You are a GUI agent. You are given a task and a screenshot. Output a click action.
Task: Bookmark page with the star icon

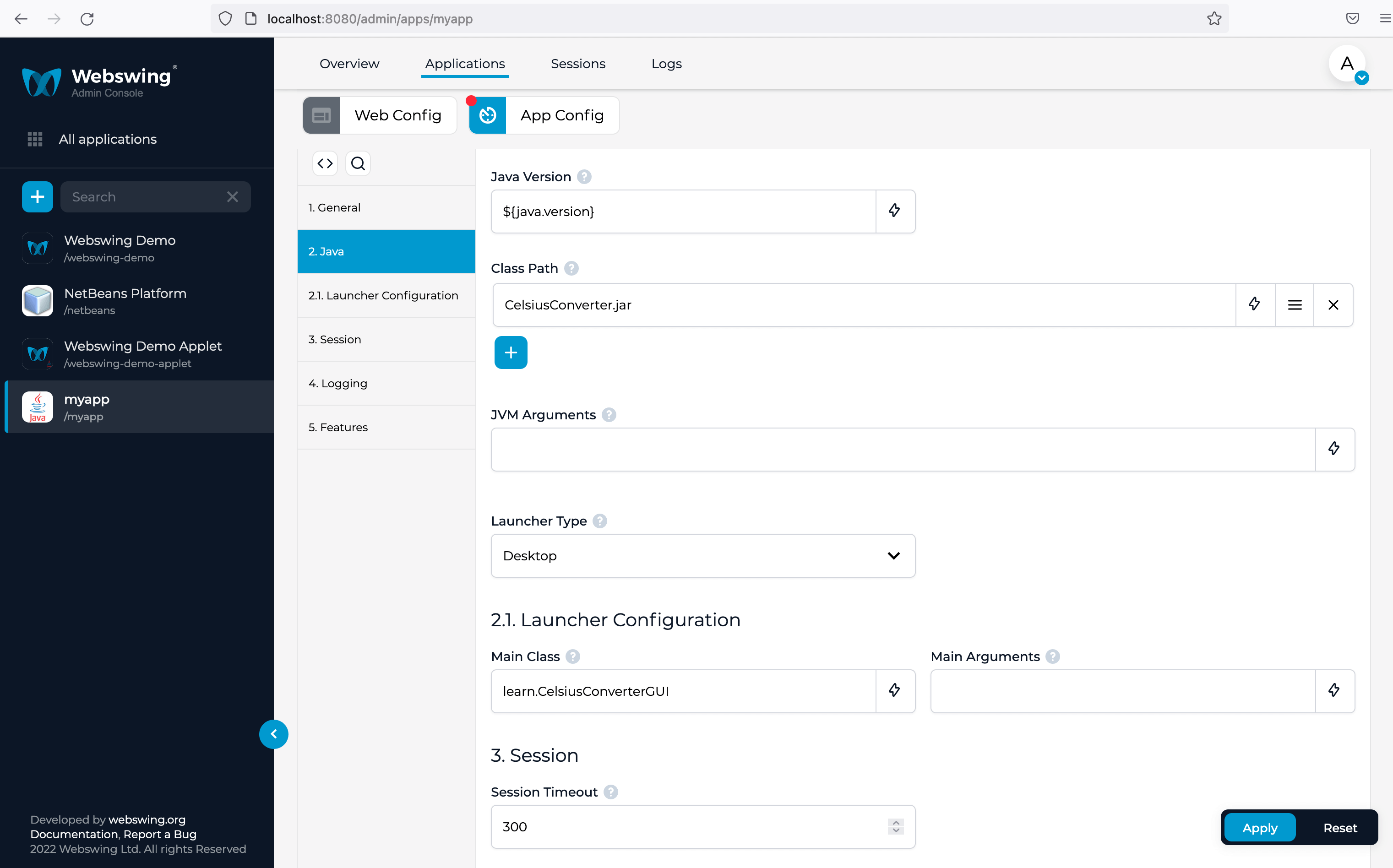(x=1214, y=18)
